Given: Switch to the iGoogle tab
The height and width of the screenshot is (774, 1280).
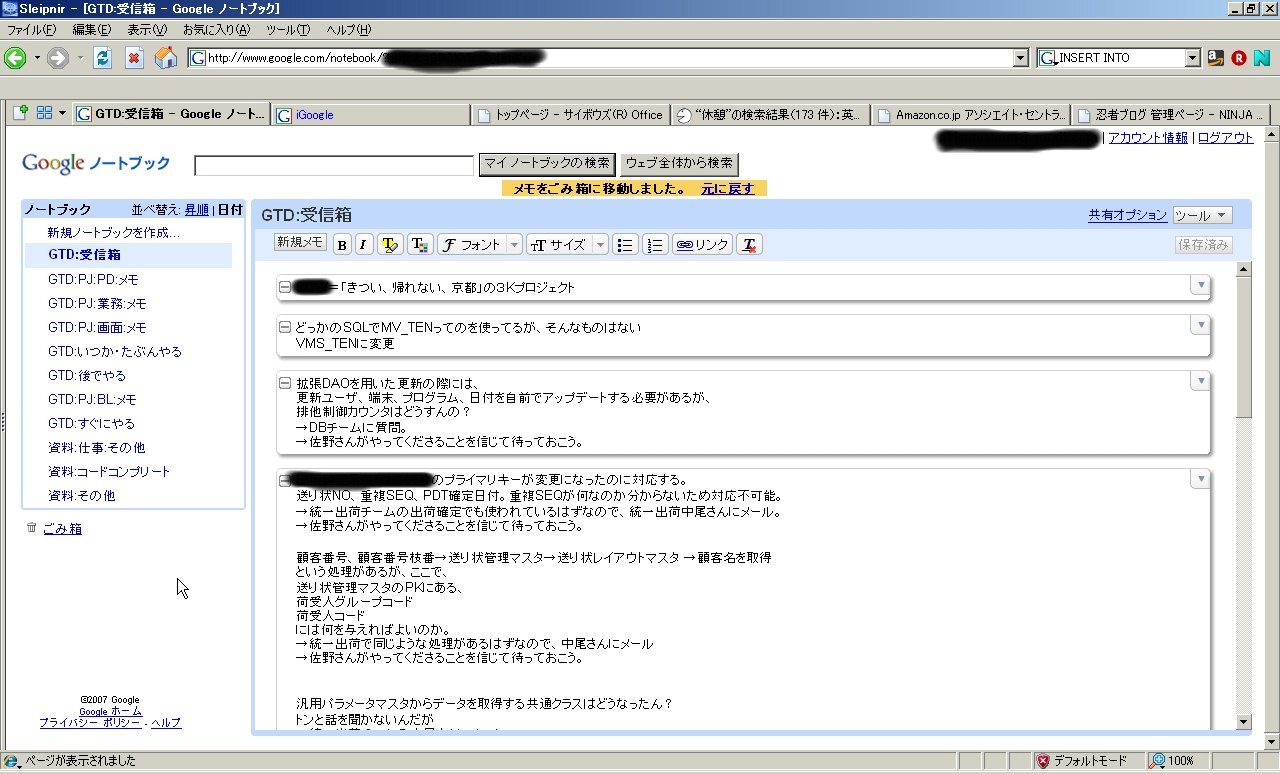Looking at the screenshot, I should coord(370,114).
